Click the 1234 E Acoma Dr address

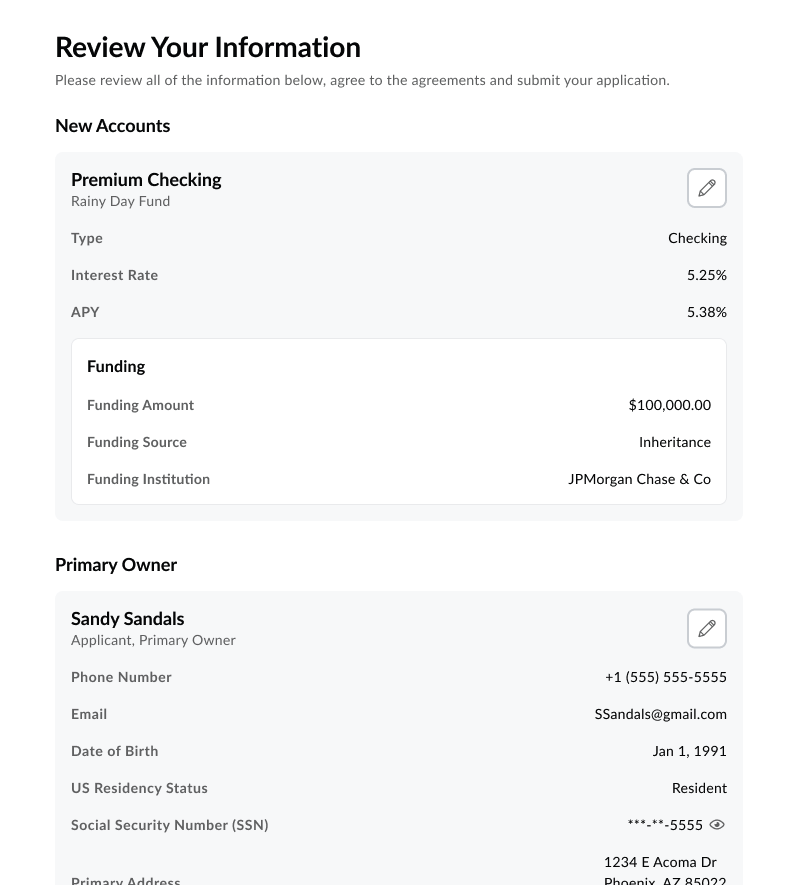click(660, 862)
